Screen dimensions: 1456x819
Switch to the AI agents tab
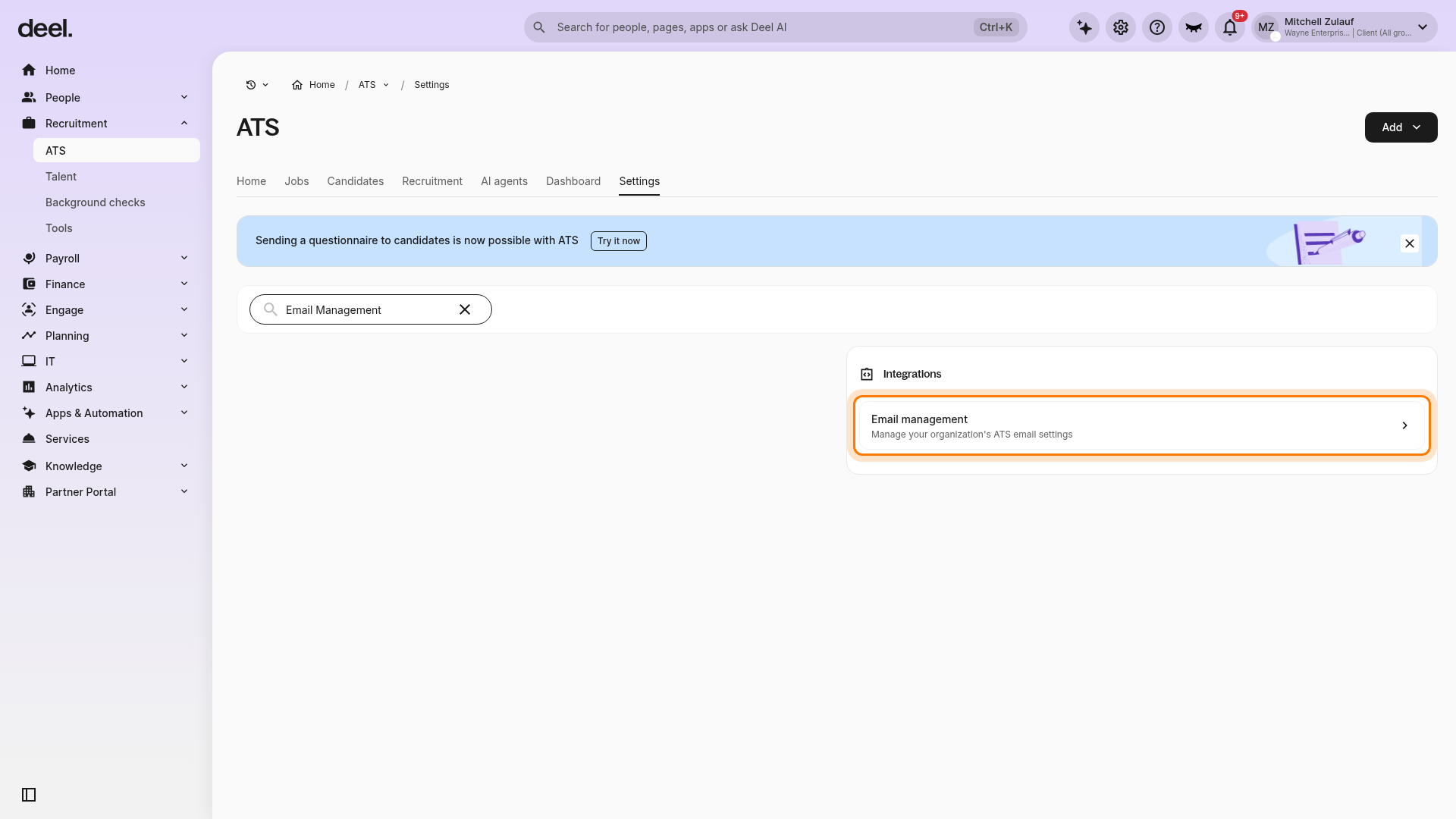click(504, 181)
